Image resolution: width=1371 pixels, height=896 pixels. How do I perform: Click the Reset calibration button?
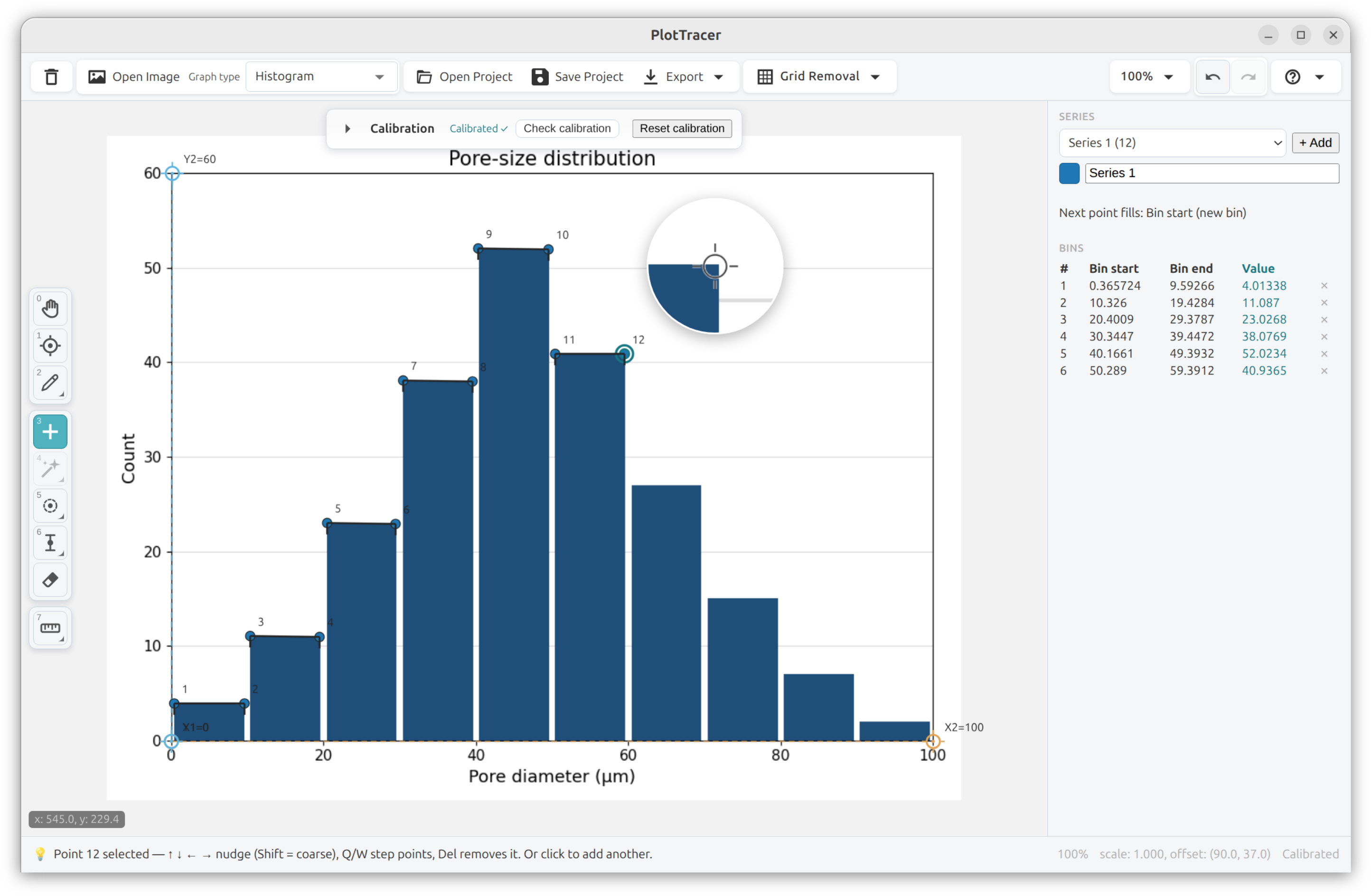pos(682,129)
